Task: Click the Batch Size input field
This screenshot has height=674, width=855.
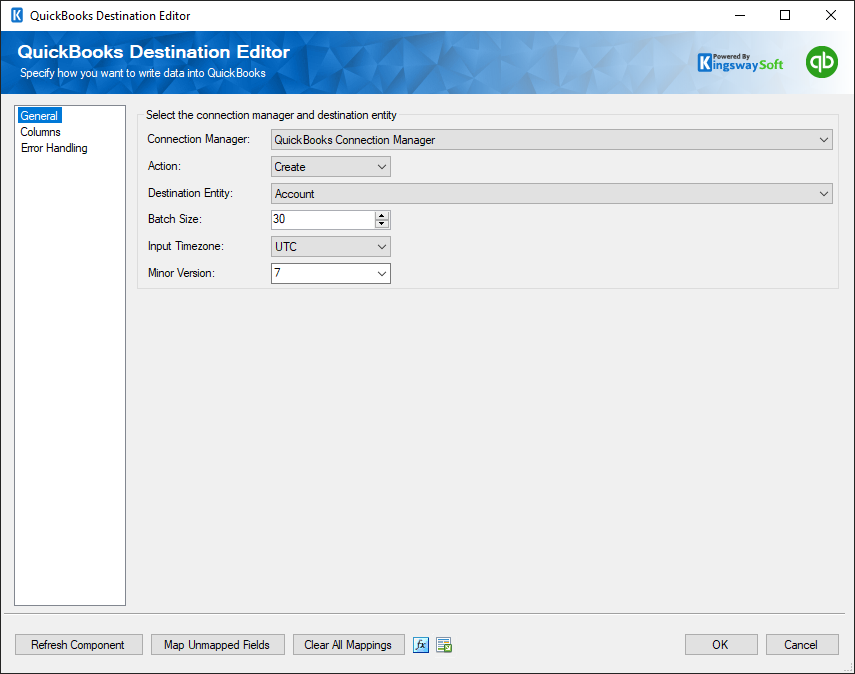Action: tap(323, 219)
